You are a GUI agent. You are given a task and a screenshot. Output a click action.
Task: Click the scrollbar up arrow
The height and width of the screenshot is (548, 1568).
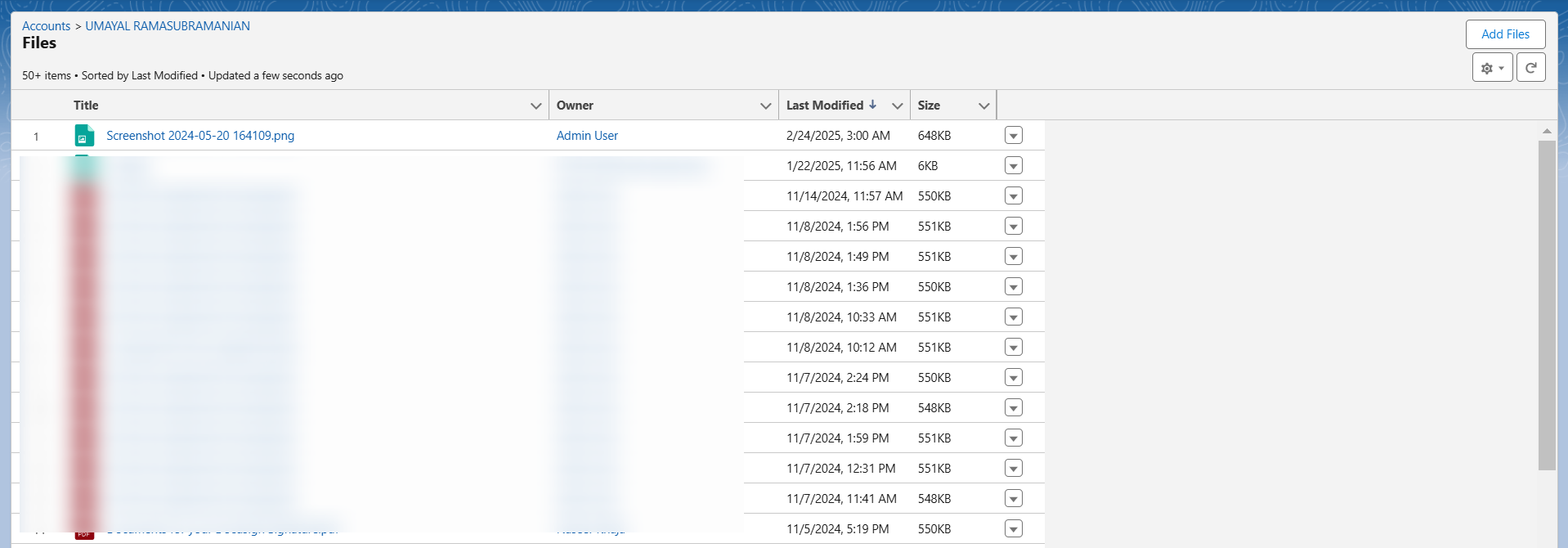[1547, 131]
